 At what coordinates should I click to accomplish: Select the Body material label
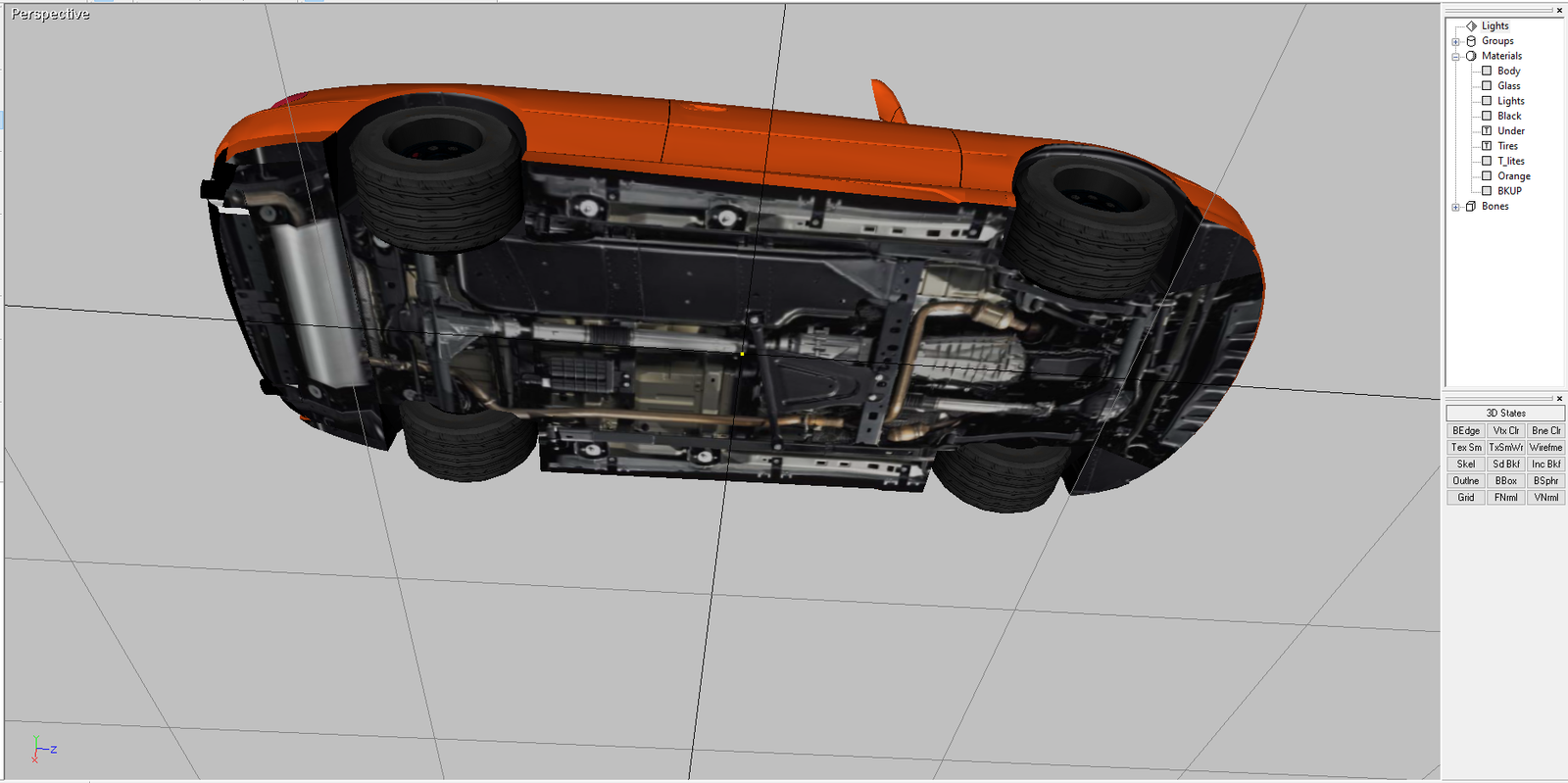(1508, 71)
